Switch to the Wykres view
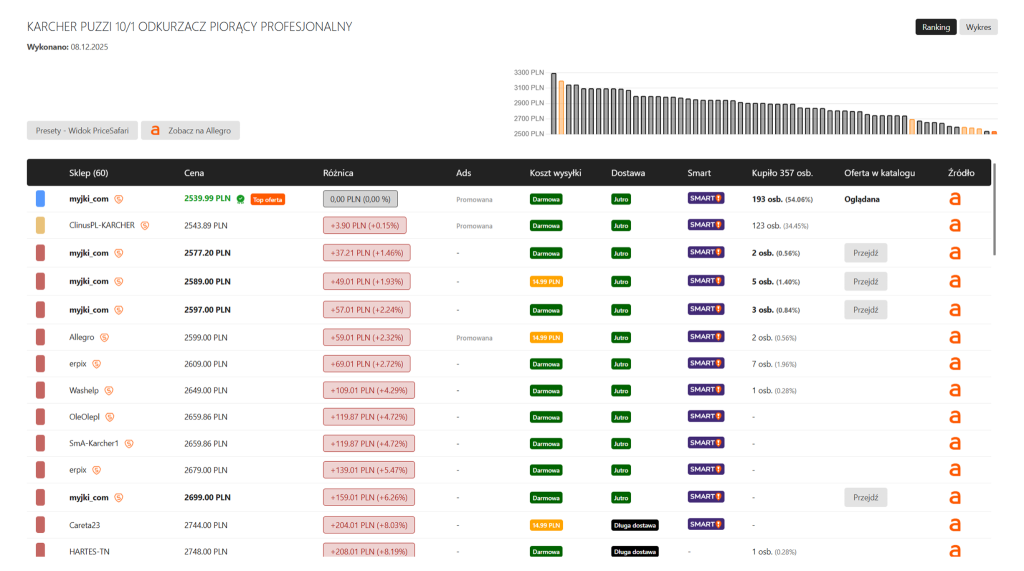This screenshot has height=571, width=1024. tap(976, 27)
